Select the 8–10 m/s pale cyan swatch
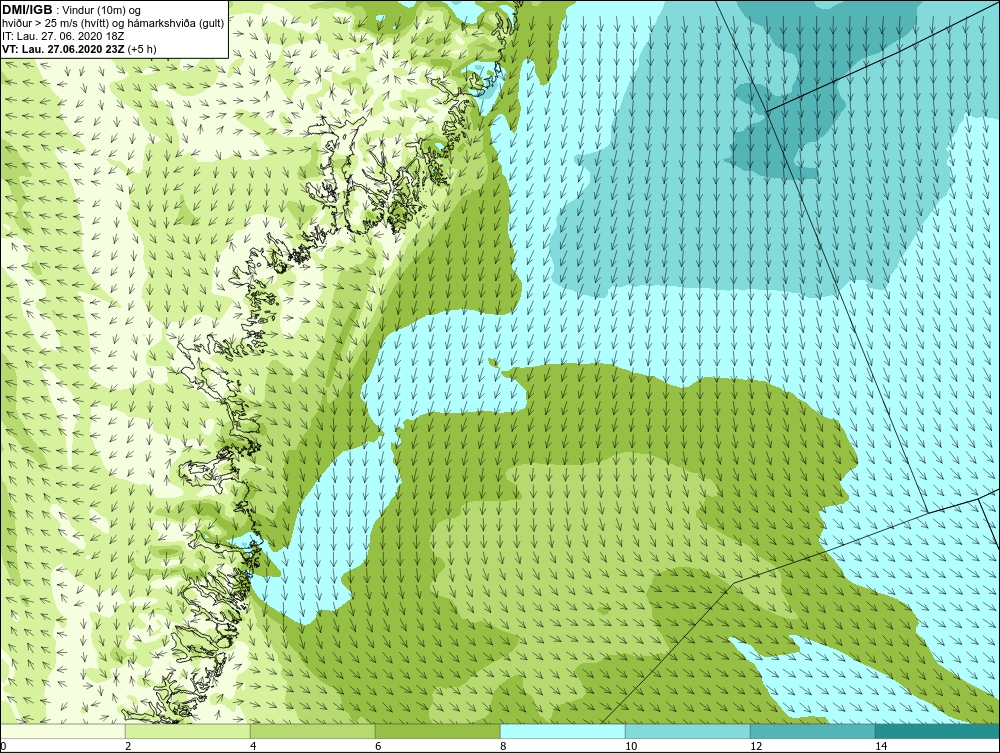Viewport: 1000px width, 753px height. pos(562,731)
